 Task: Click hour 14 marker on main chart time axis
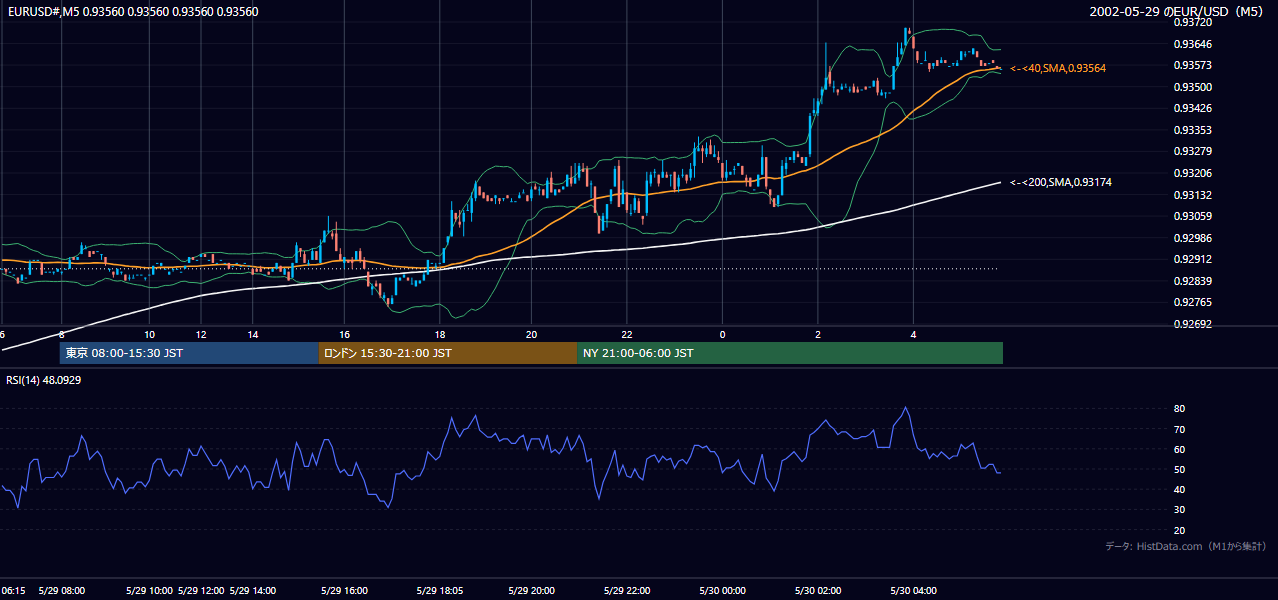pos(253,334)
